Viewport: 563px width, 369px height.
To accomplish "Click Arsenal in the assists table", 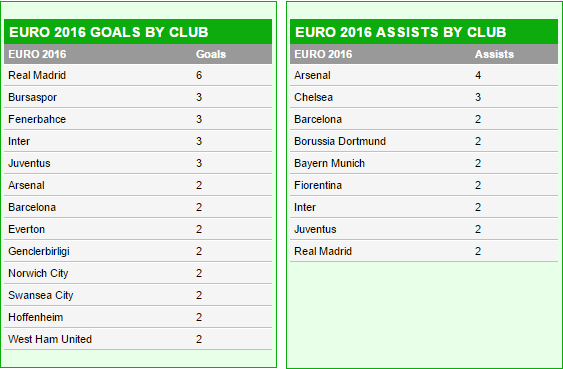I will pyautogui.click(x=312, y=75).
